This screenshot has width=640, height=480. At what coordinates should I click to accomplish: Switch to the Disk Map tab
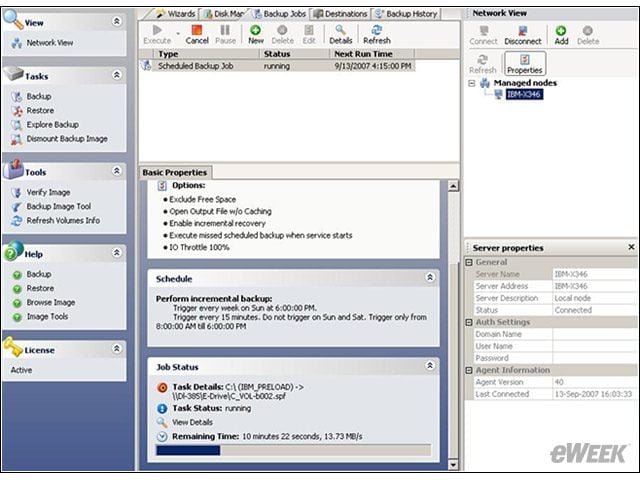(224, 14)
